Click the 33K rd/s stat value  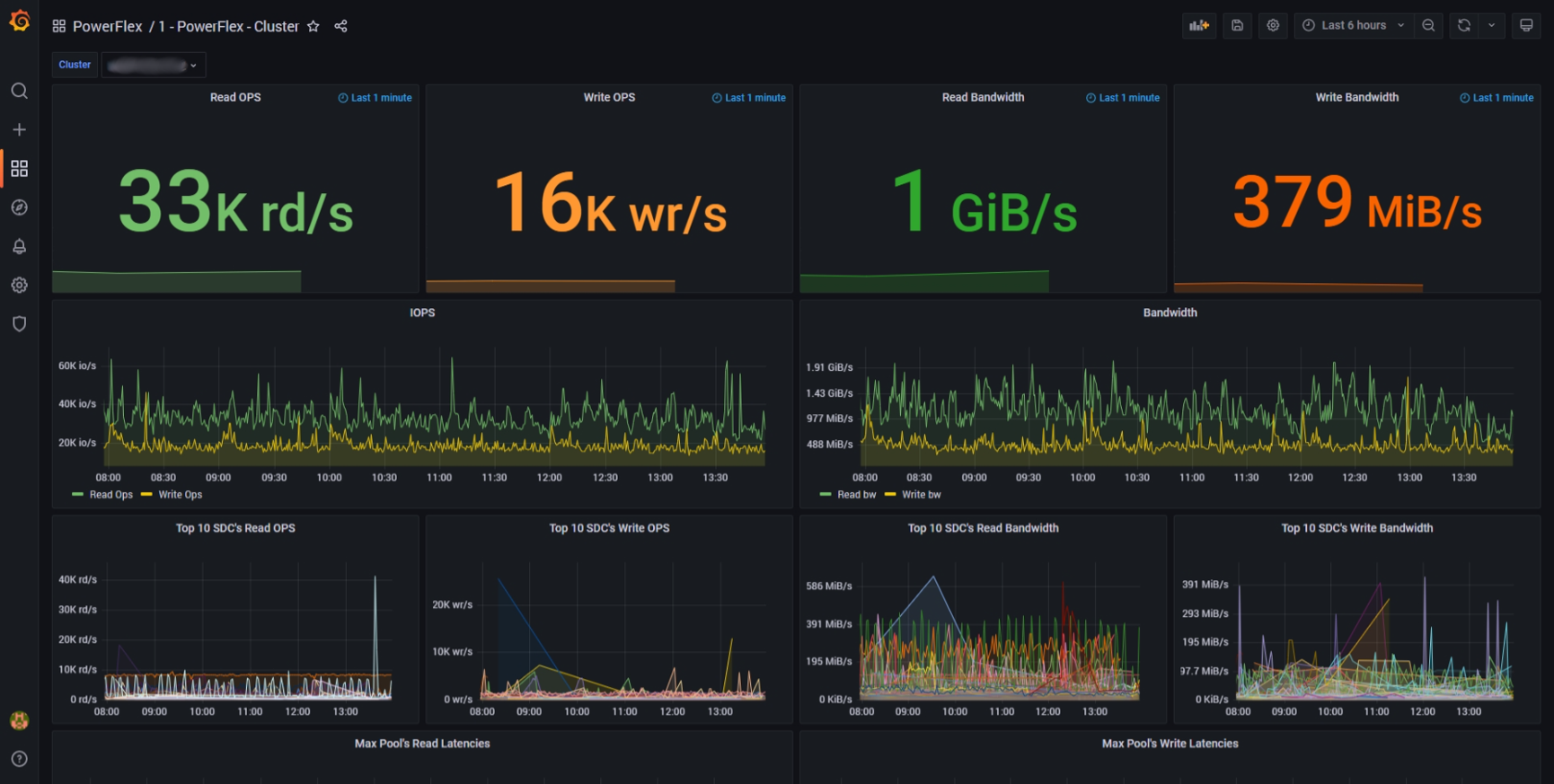click(x=235, y=202)
